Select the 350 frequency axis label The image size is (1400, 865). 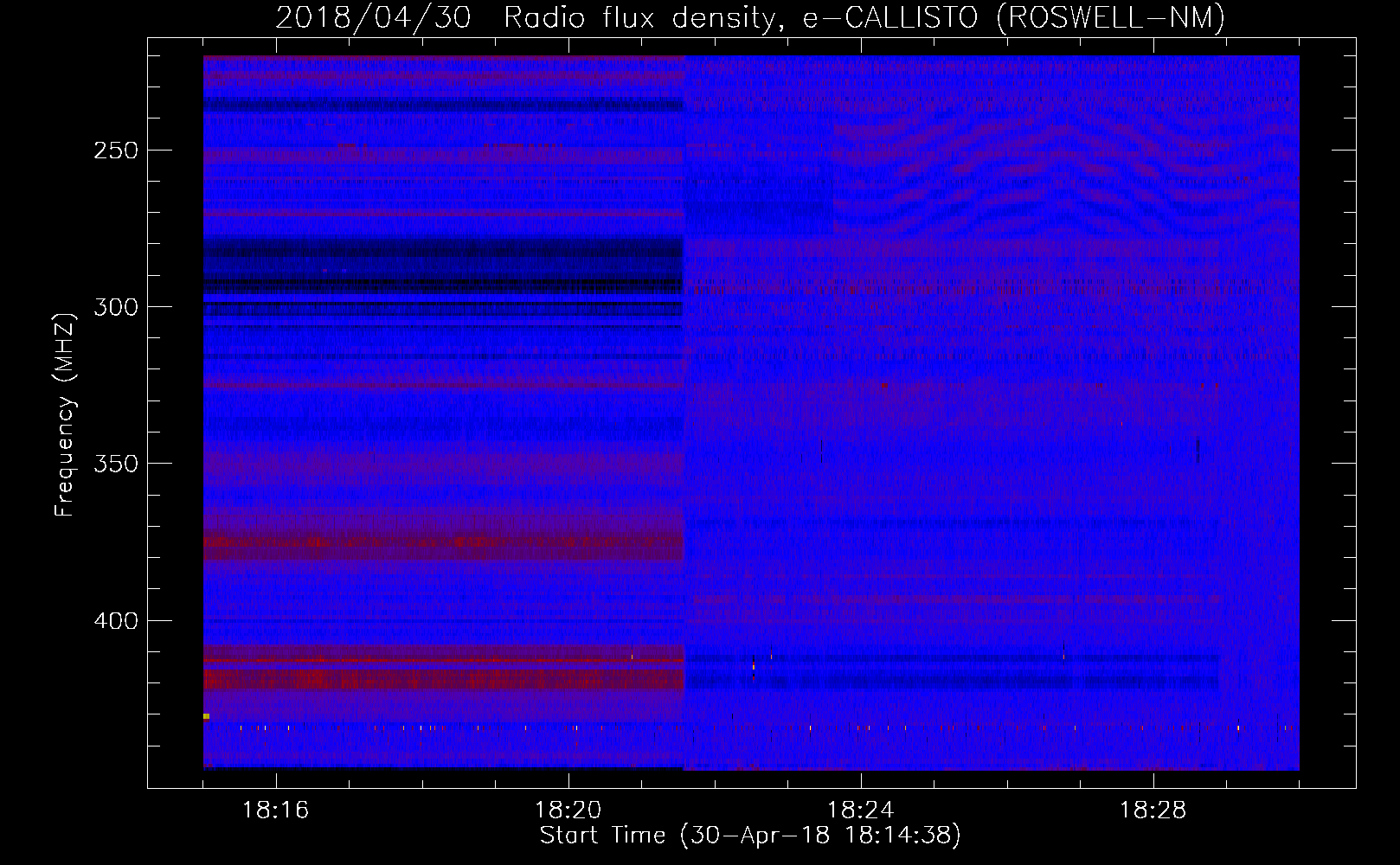coord(116,464)
